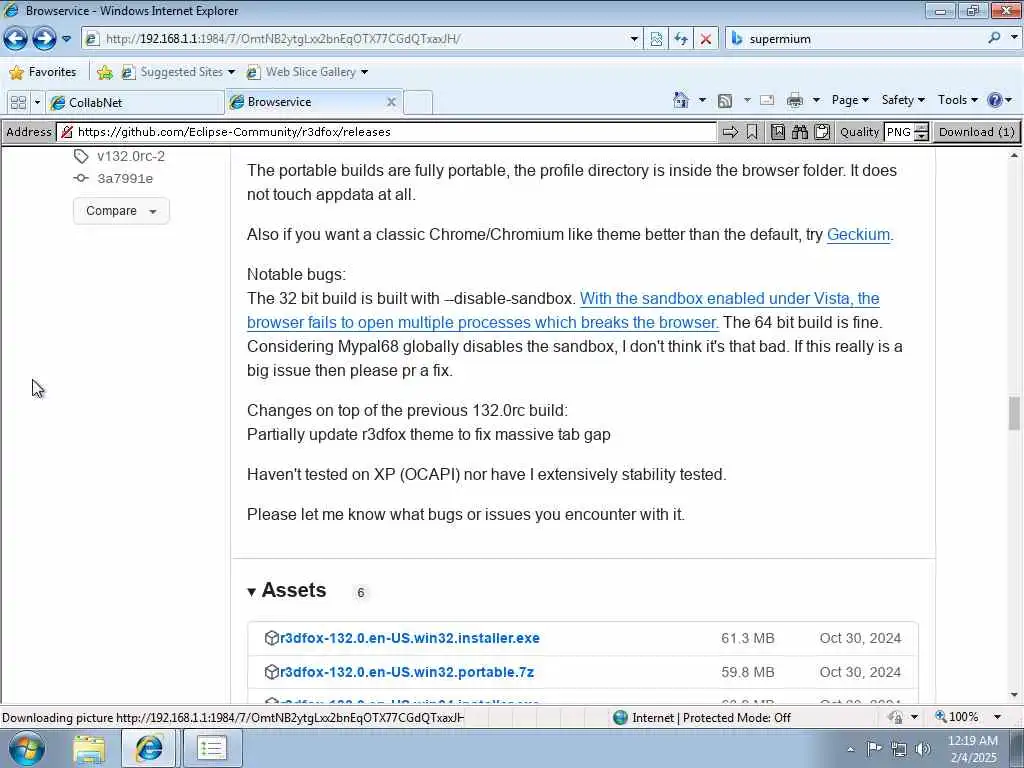1024x768 pixels.
Task: Click the Download (1) button
Action: click(x=976, y=132)
